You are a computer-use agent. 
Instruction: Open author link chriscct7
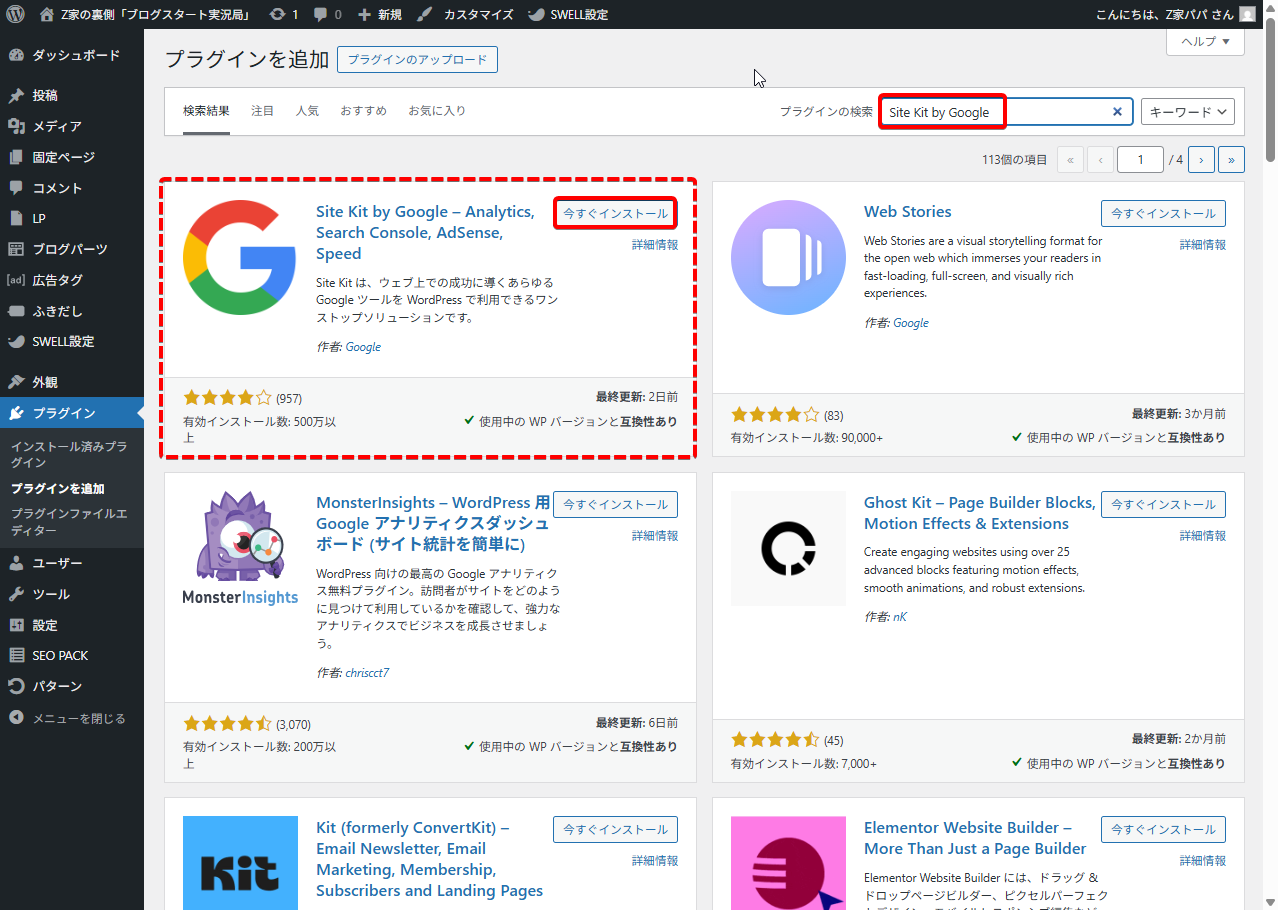pos(367,673)
